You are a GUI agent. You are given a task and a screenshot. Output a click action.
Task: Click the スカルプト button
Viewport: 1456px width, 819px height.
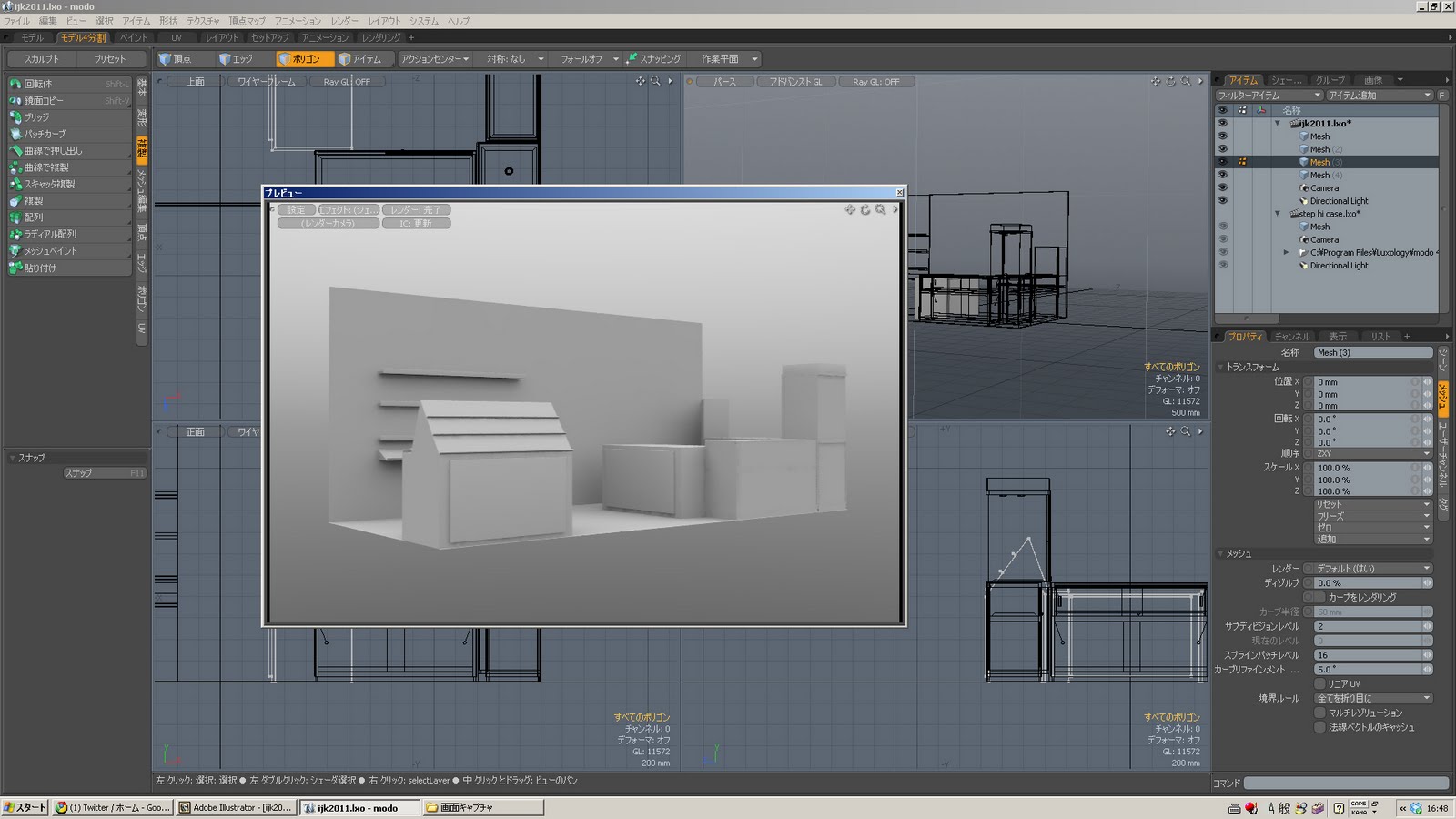(x=42, y=59)
